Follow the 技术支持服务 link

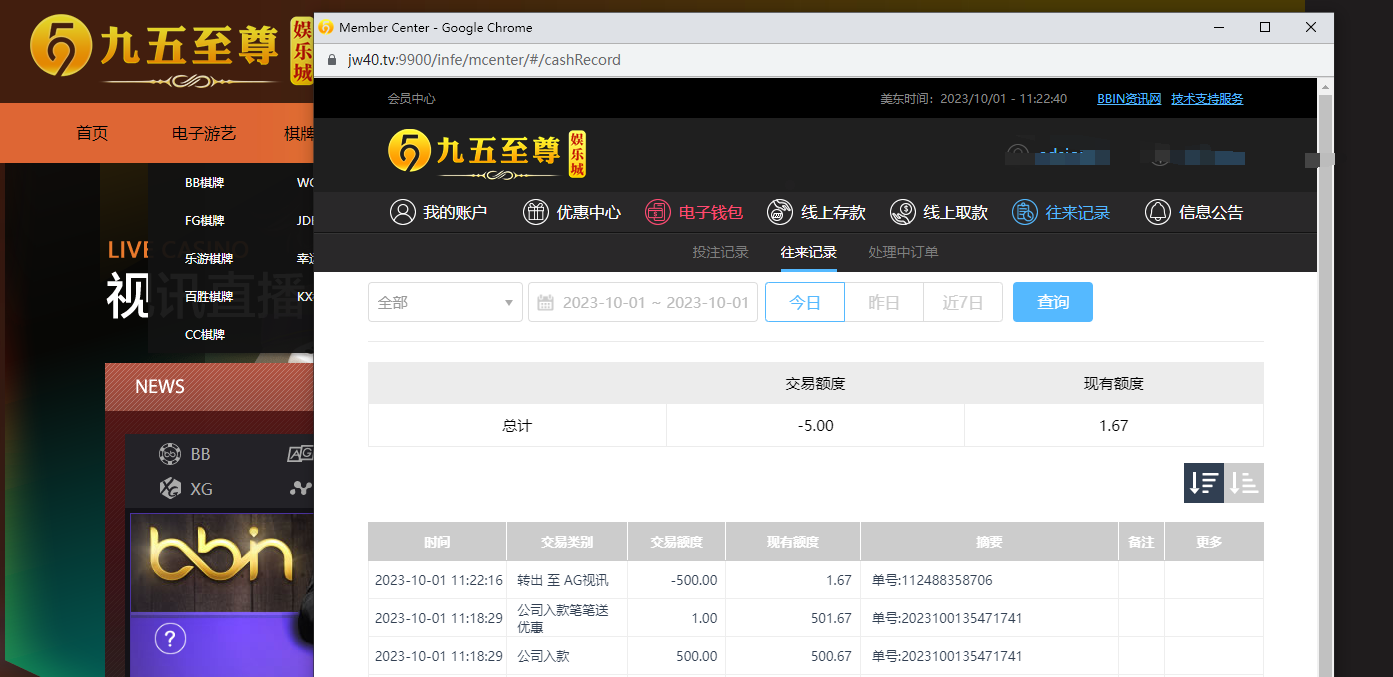1207,98
